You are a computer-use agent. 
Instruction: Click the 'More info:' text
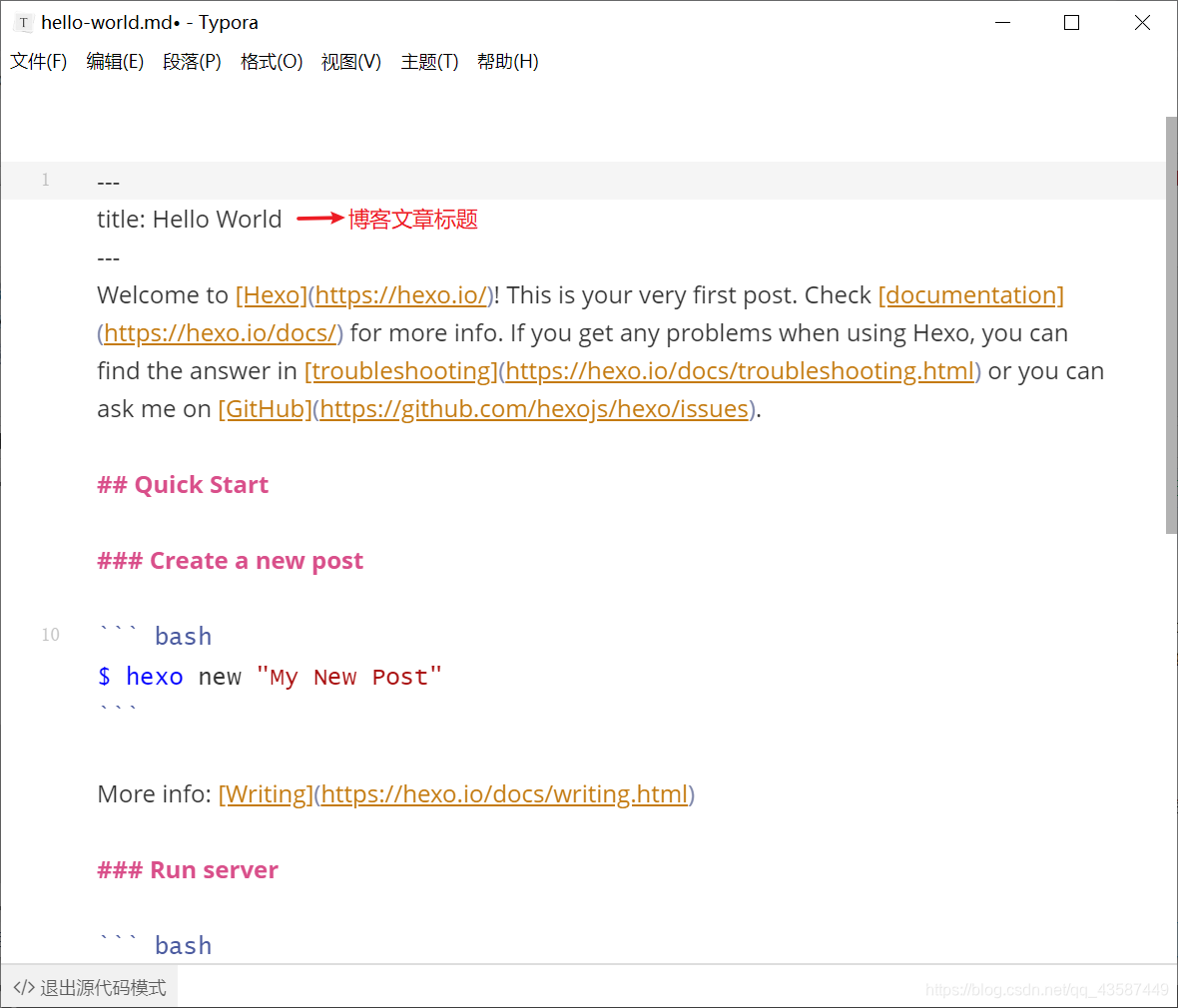pos(154,794)
